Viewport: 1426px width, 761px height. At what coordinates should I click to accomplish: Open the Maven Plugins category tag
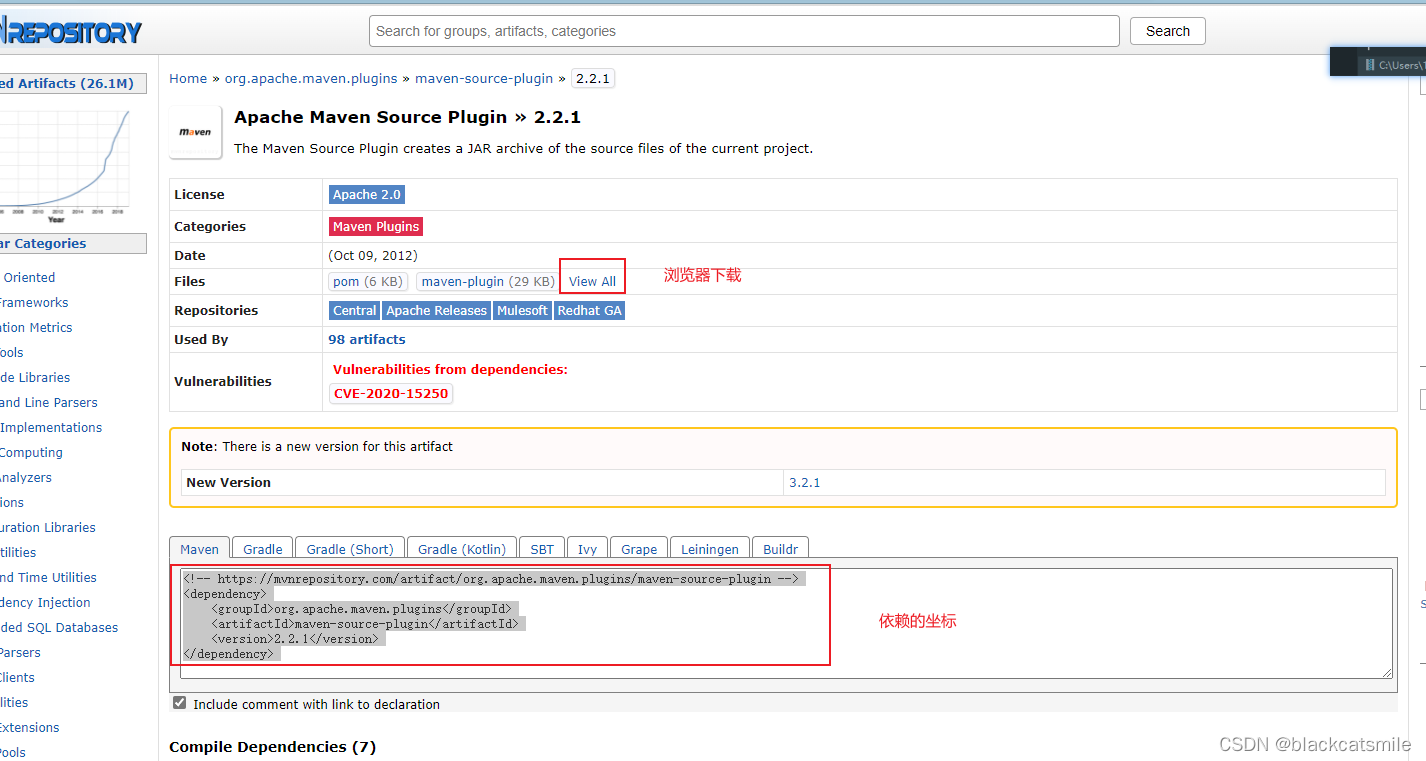point(376,226)
